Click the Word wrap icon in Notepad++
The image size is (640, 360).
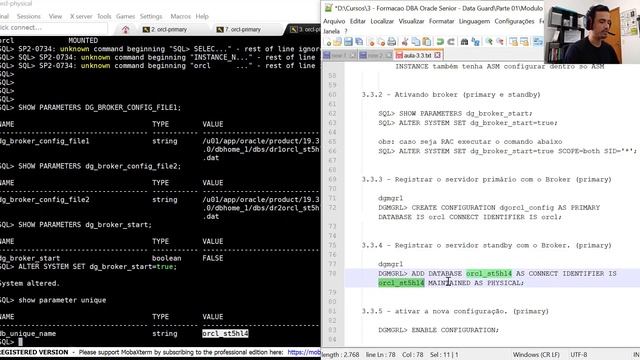538,42
